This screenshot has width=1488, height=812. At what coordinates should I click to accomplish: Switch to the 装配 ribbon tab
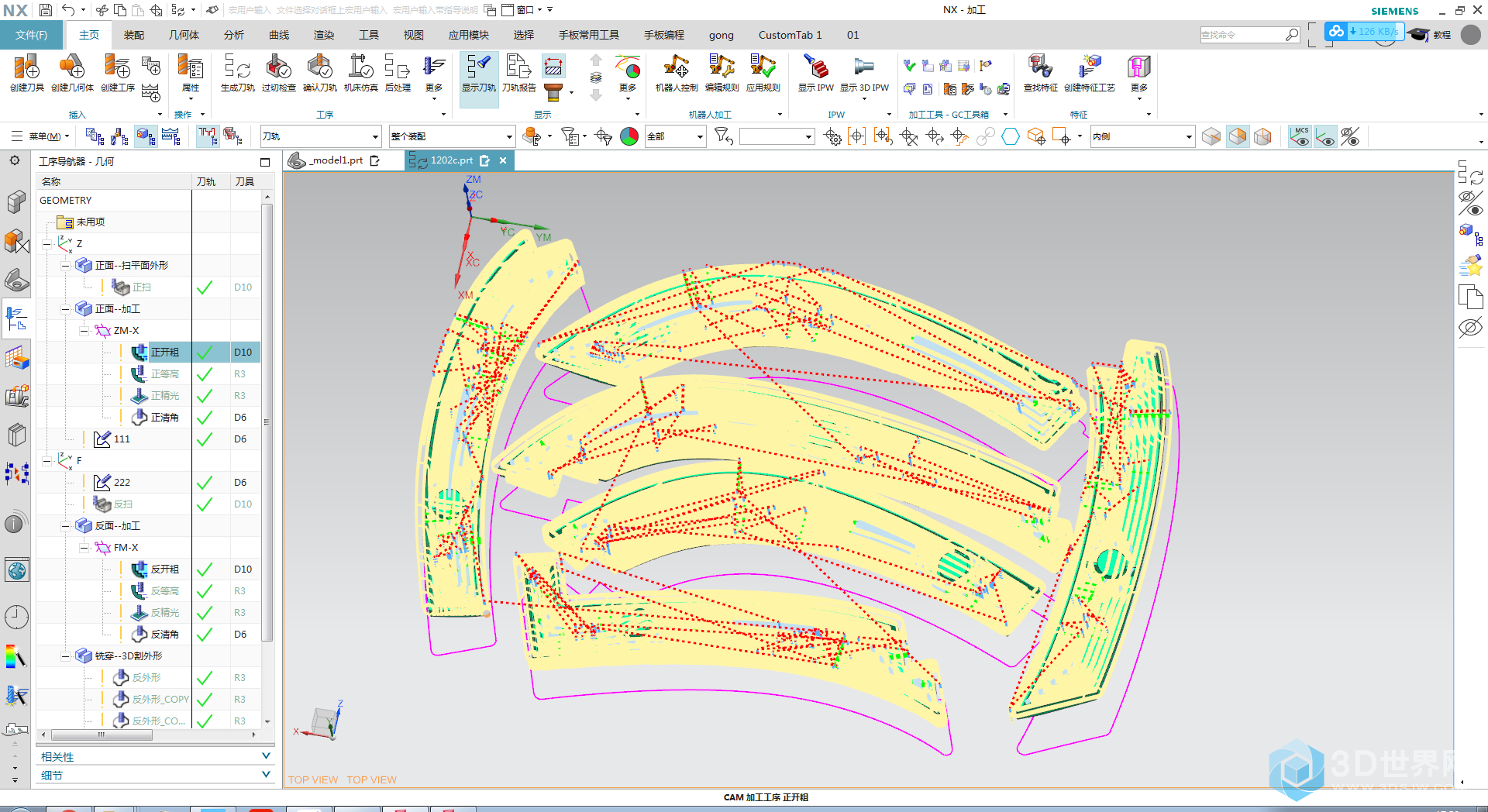(x=134, y=35)
